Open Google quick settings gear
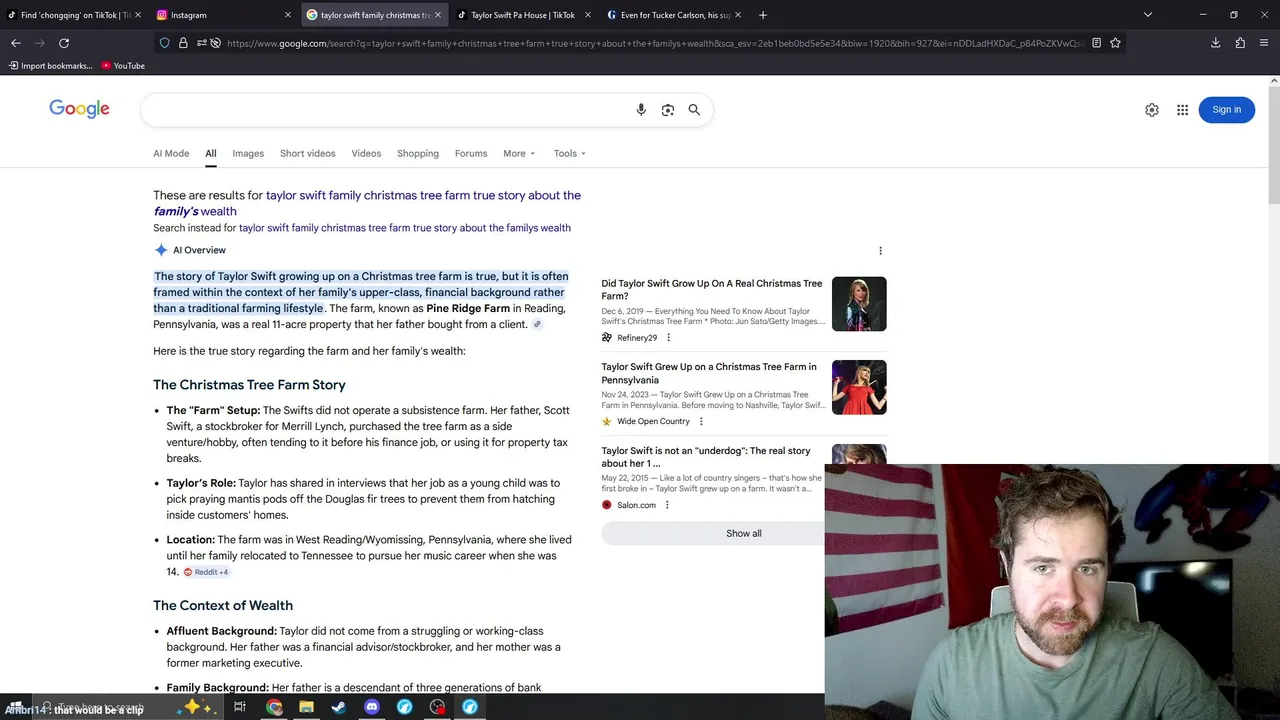This screenshot has width=1280, height=720. (1152, 110)
